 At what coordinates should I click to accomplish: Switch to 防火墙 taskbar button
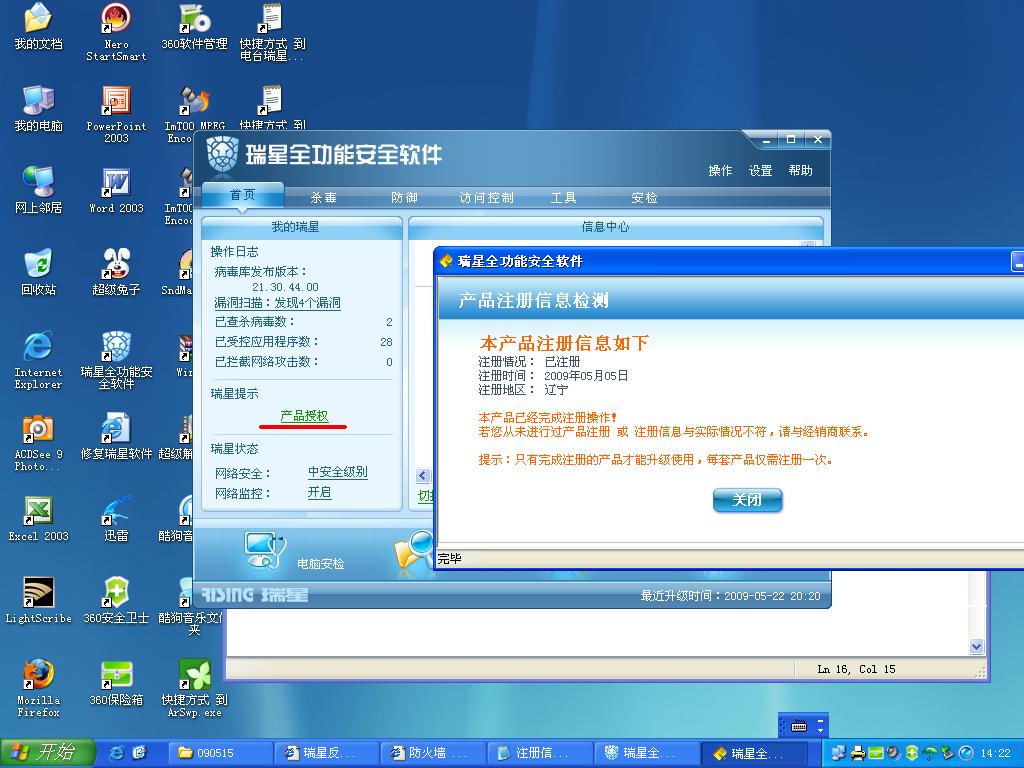(433, 753)
